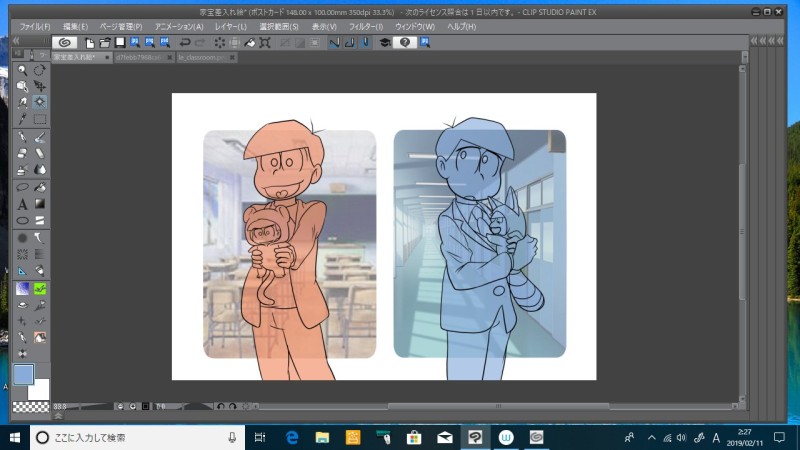This screenshot has height=450, width=800.
Task: Show hidden system tray icons chevron
Action: pyautogui.click(x=651, y=438)
